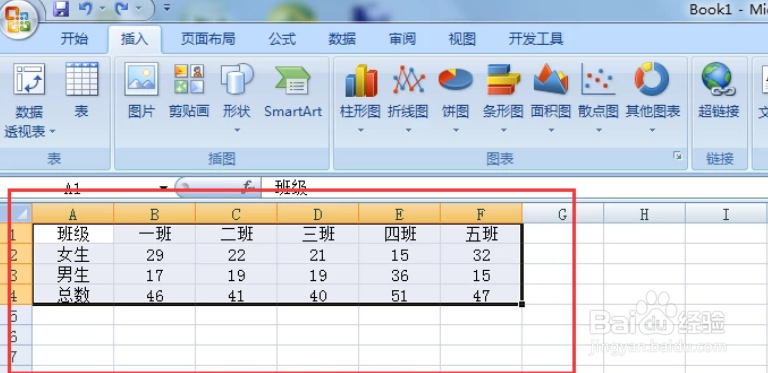Click cell with value 51
Screen dimensions: 768x373
tap(400, 295)
